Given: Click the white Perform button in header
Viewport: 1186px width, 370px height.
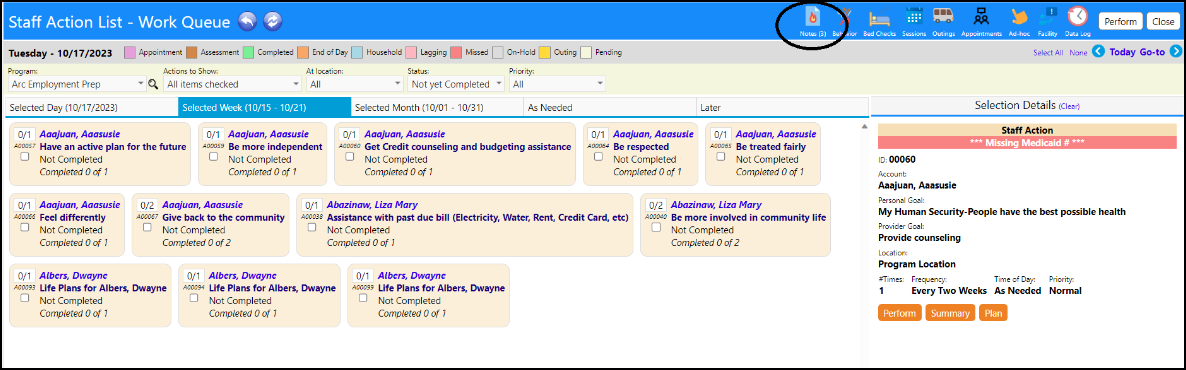Looking at the screenshot, I should tap(1120, 22).
